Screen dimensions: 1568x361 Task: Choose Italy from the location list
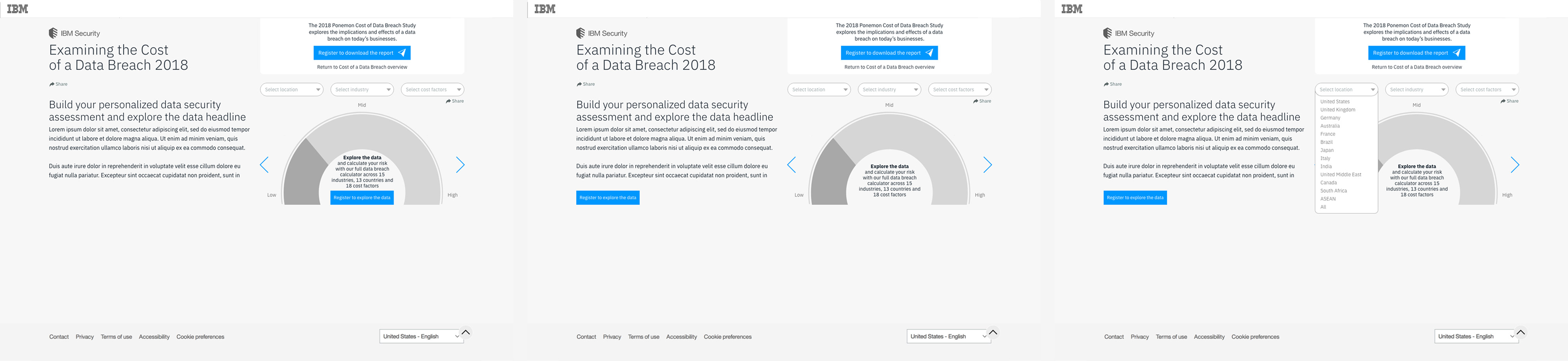1325,159
